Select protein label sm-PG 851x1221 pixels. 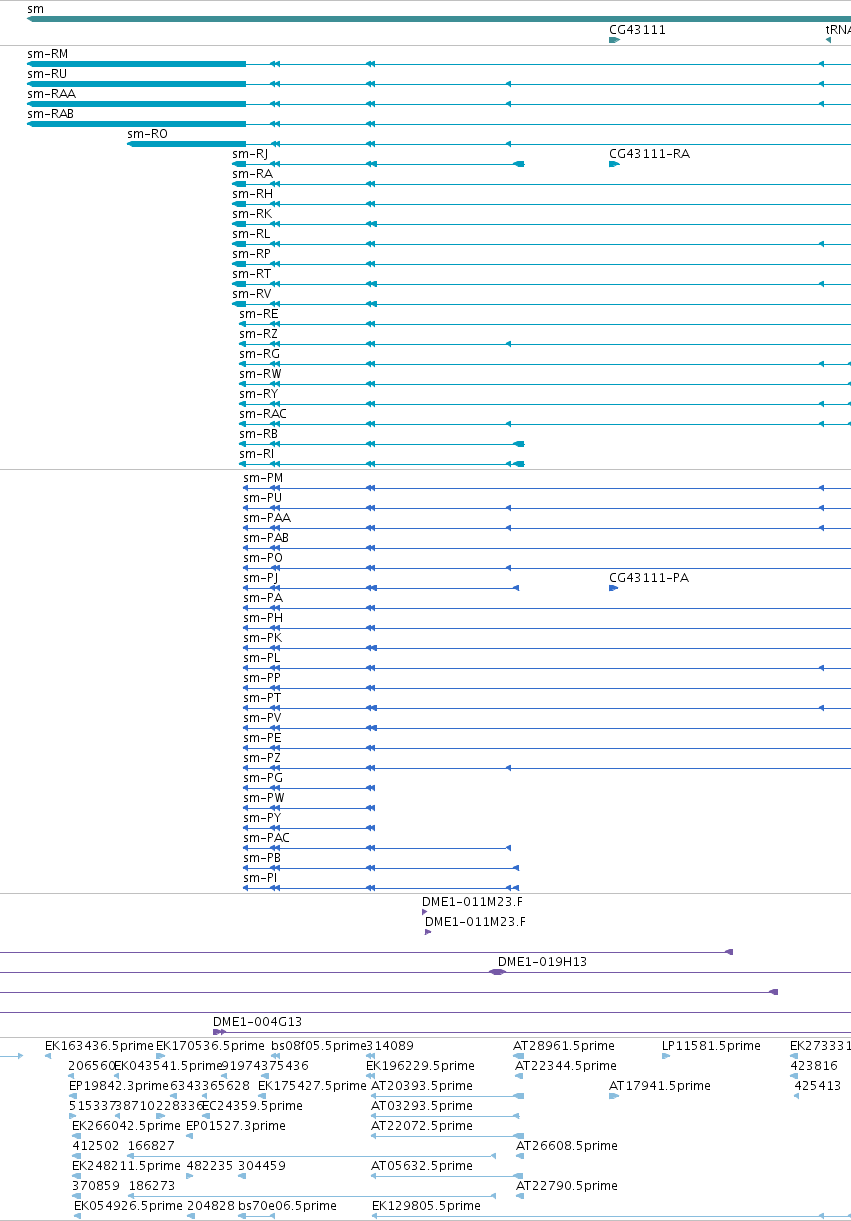(263, 778)
